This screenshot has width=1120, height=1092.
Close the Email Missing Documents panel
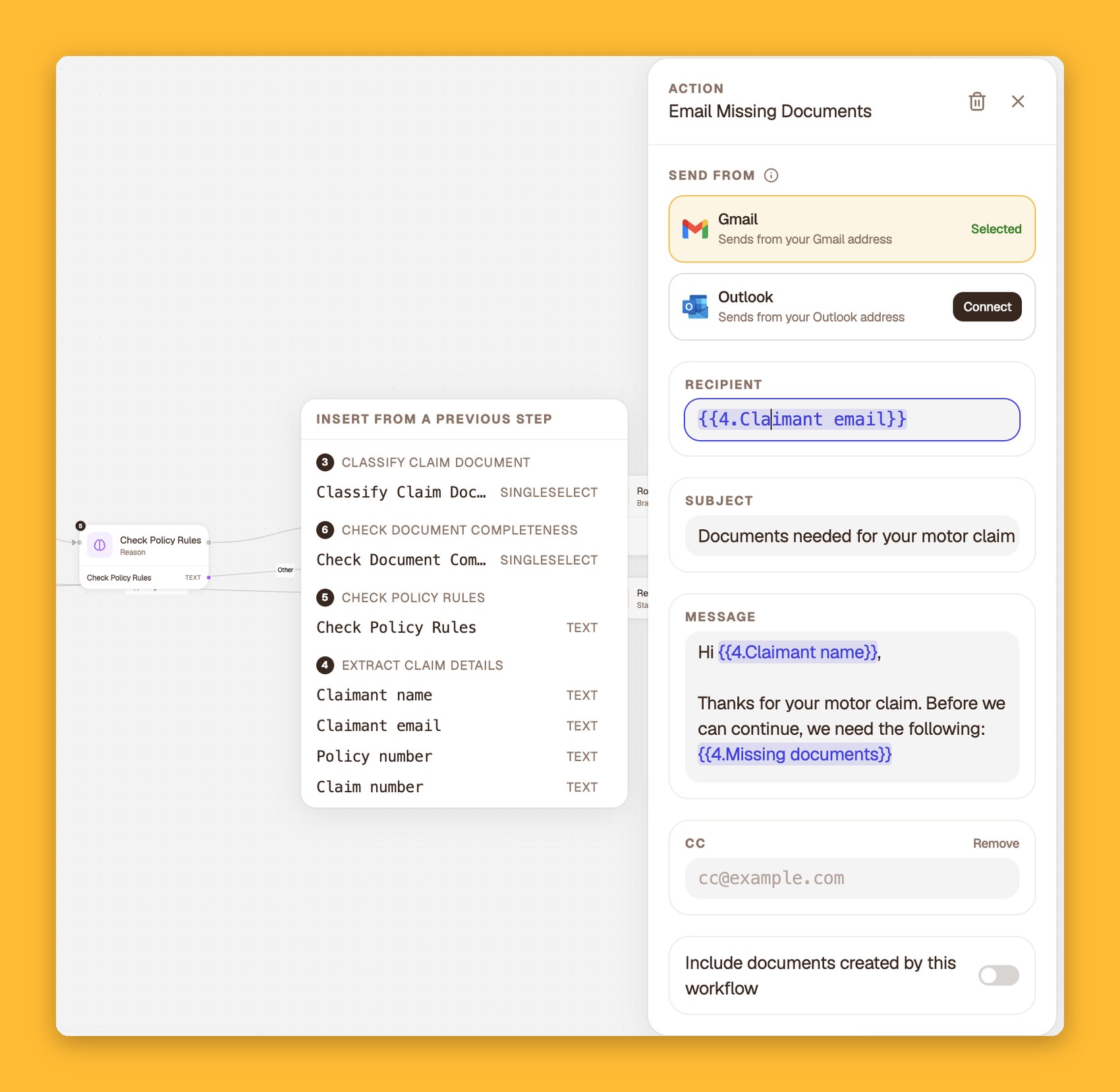coord(1018,101)
